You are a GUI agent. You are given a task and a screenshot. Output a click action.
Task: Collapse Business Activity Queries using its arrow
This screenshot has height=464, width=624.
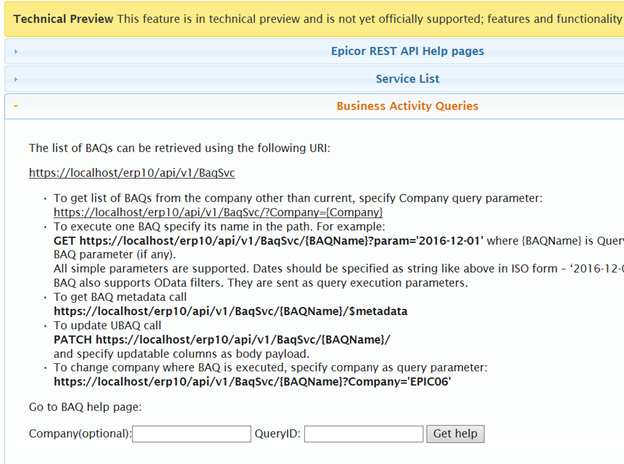pos(16,106)
